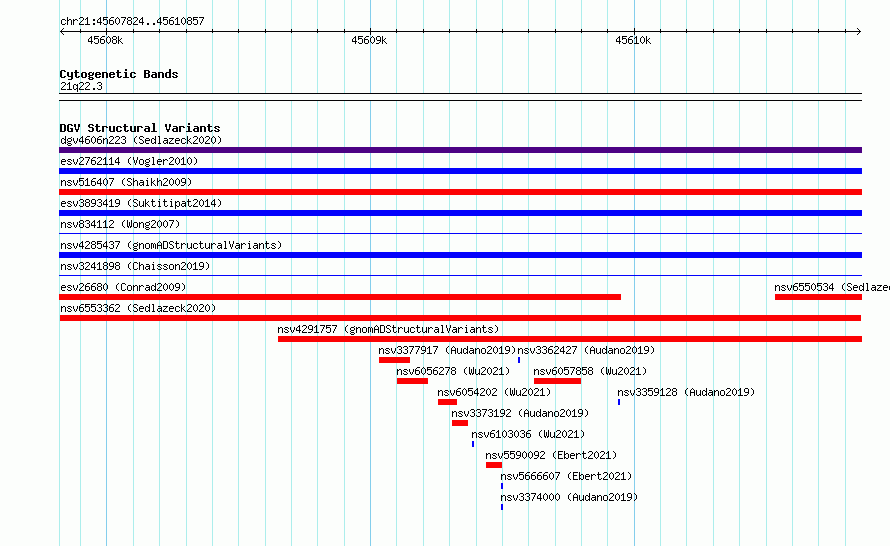Click nsv5666607 (Ebert2021) label

(566, 476)
